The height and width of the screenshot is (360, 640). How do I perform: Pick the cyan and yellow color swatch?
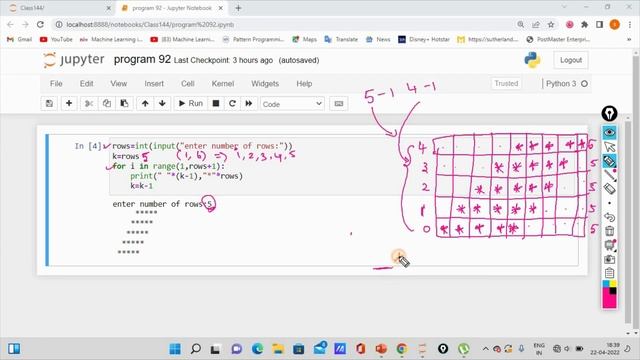click(609, 284)
